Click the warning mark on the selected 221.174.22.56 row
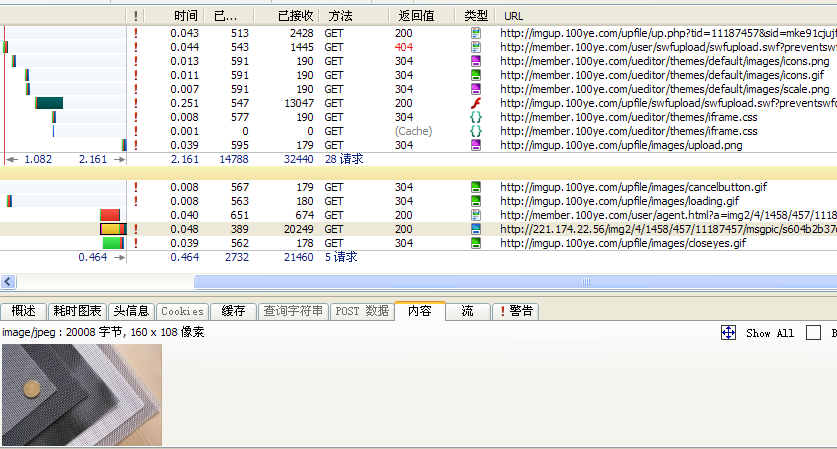 click(x=136, y=229)
